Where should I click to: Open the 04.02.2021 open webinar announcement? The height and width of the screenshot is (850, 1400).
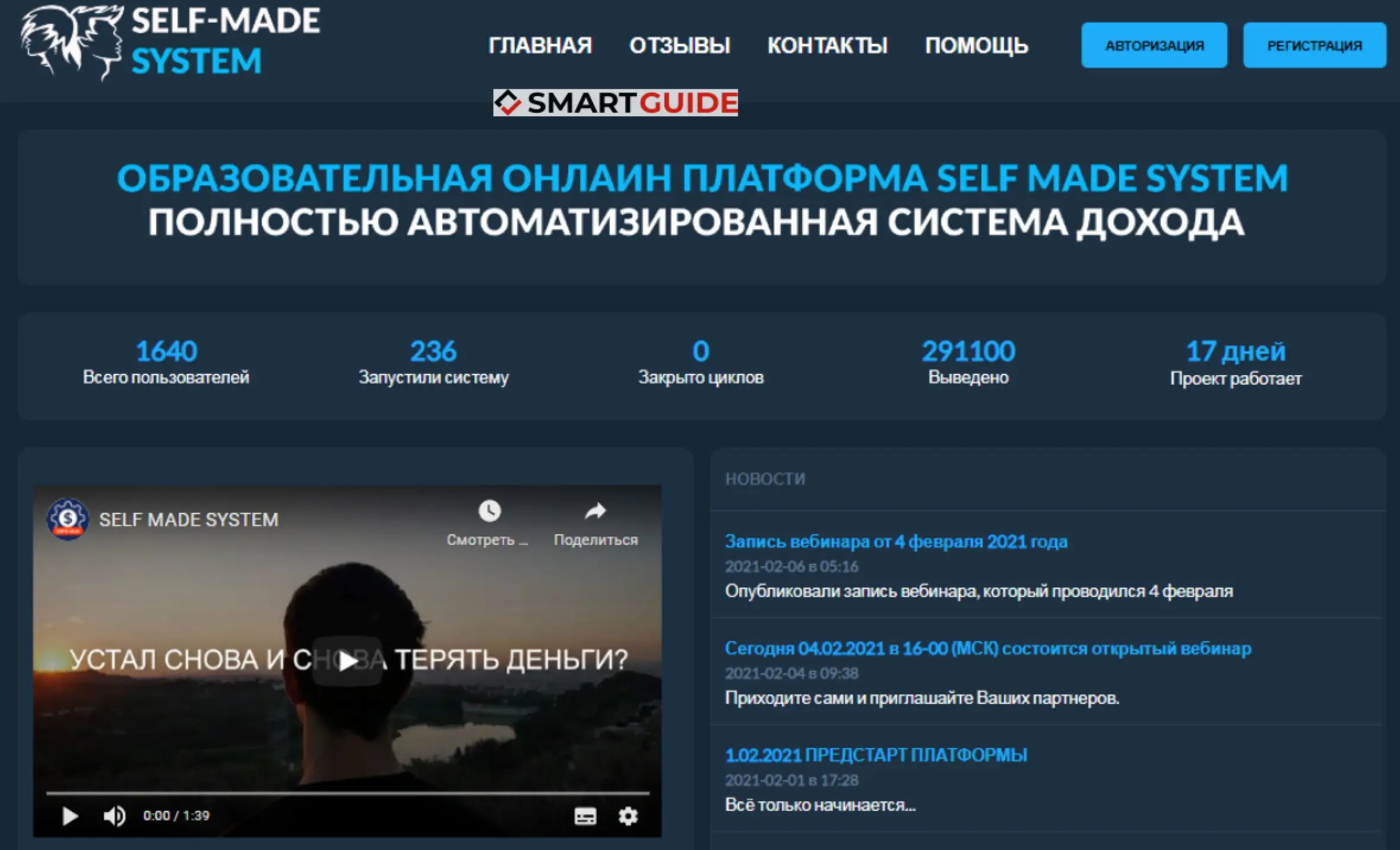(x=987, y=648)
